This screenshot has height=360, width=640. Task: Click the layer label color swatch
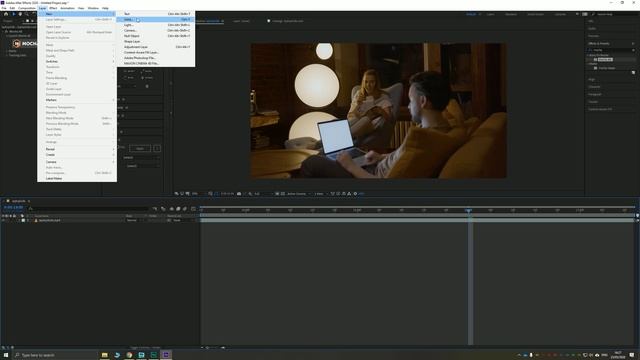click(x=23, y=220)
